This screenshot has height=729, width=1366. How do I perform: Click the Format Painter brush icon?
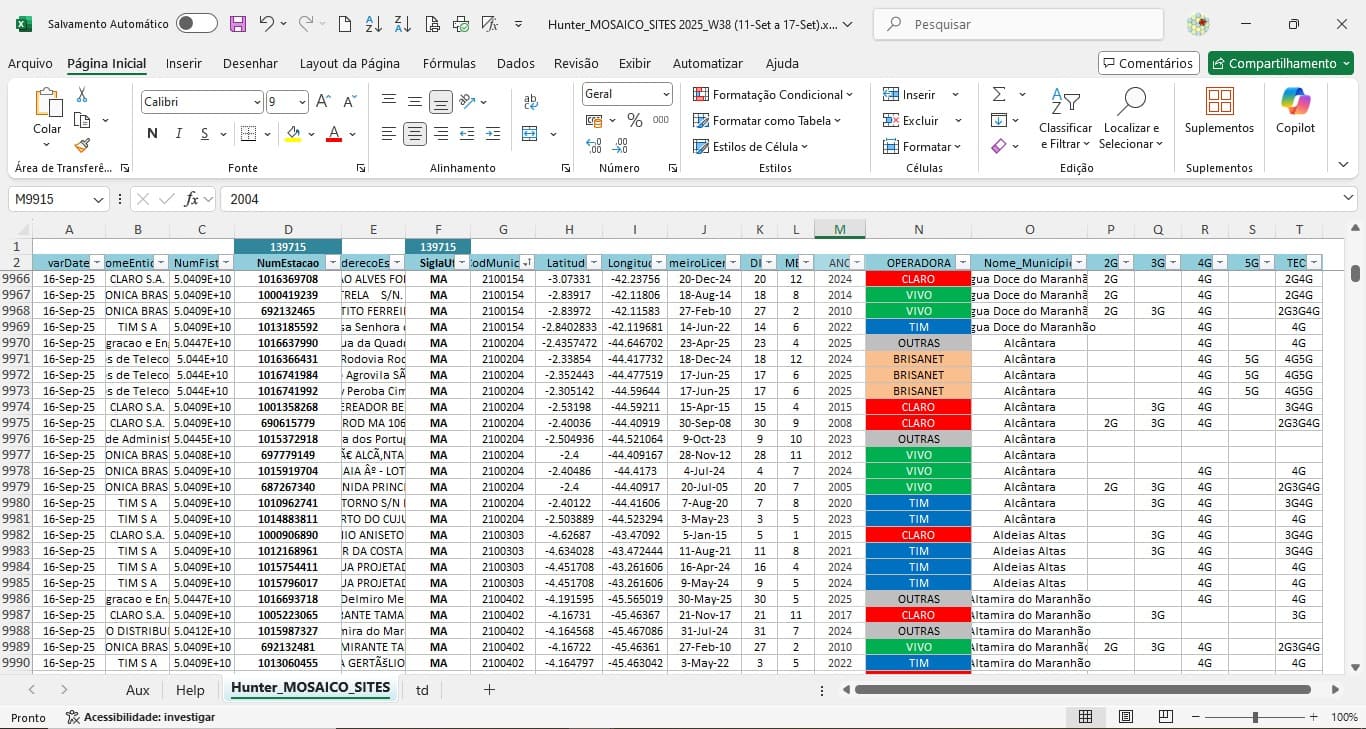[x=82, y=145]
